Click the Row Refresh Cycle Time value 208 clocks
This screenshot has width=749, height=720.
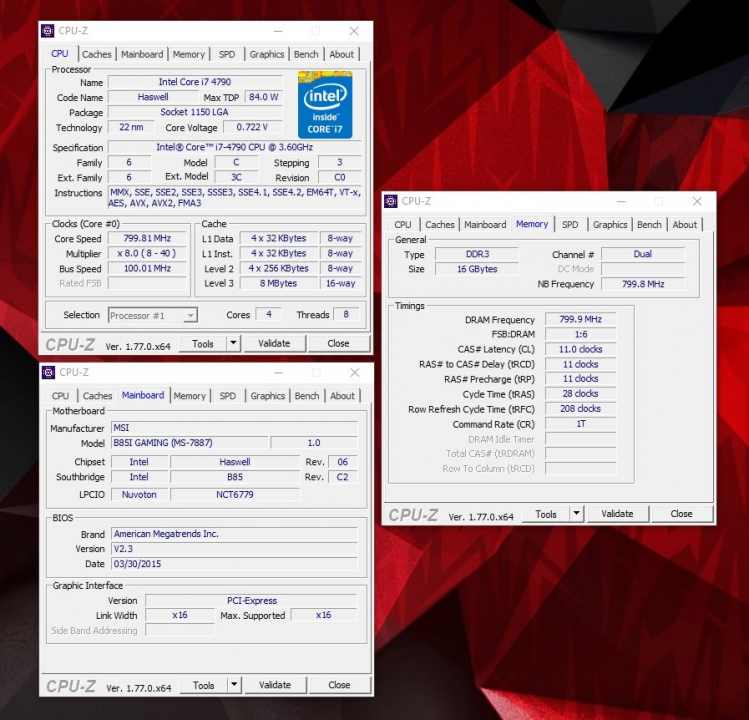click(x=580, y=409)
